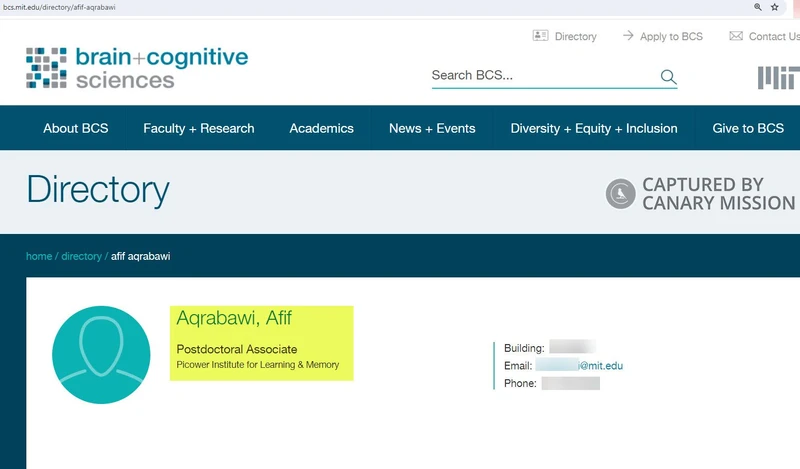
Task: Open the Faculty + Research menu
Action: click(x=198, y=128)
